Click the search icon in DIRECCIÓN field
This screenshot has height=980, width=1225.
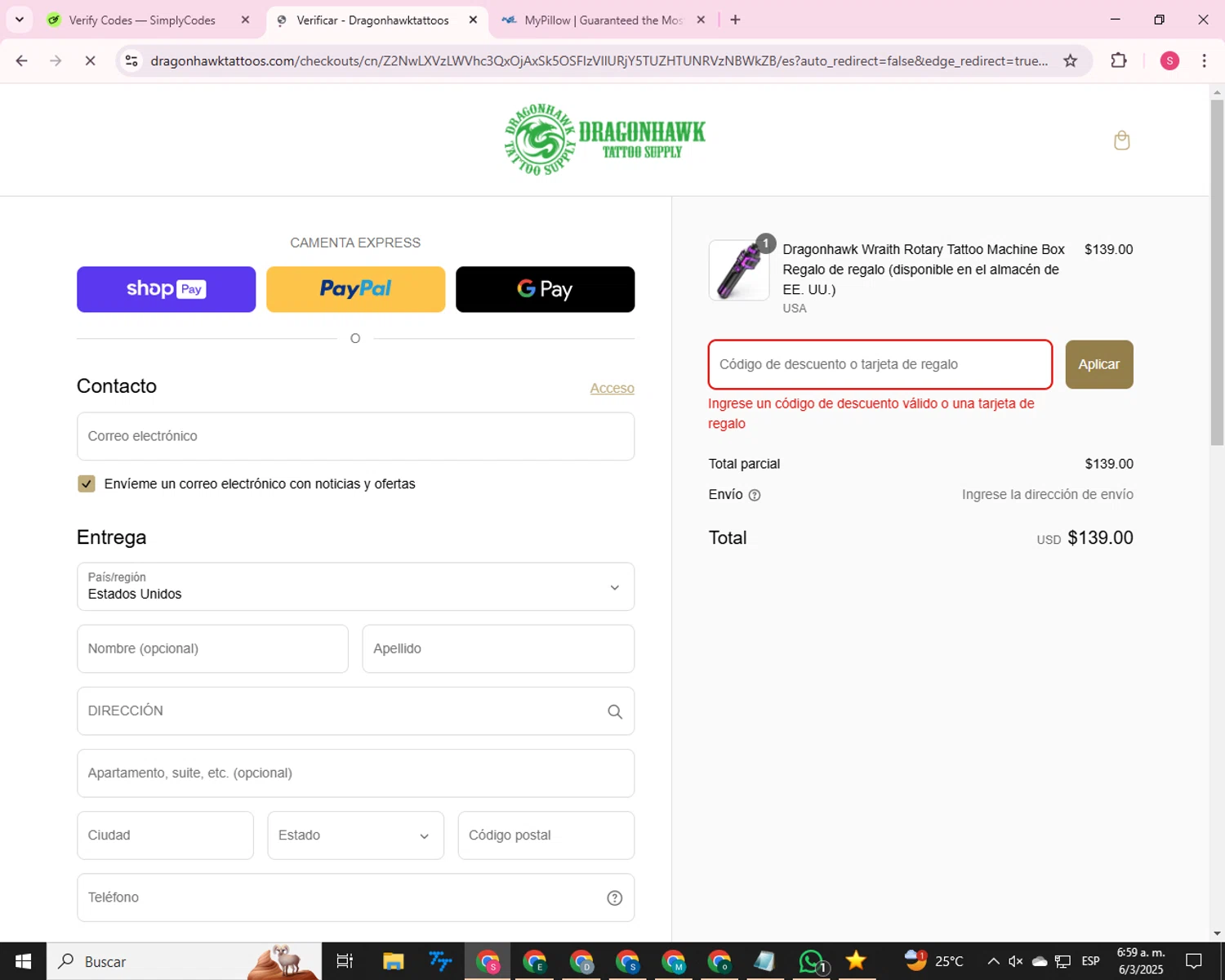(x=615, y=711)
